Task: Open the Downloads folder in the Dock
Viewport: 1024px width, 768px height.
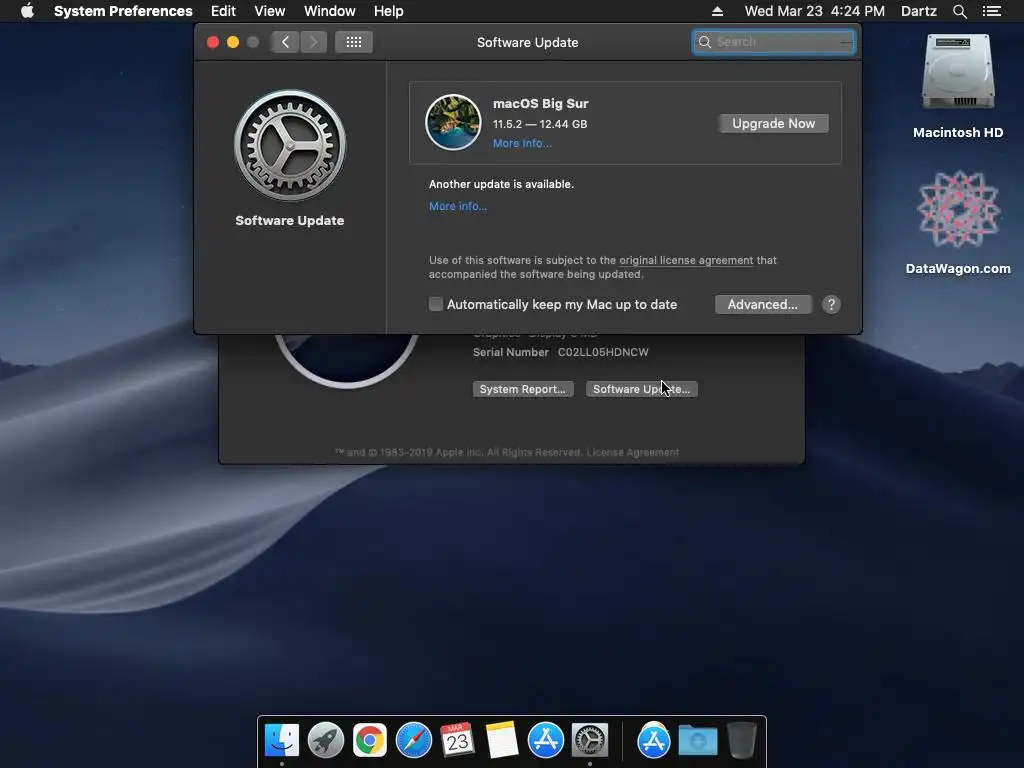Action: [x=697, y=741]
